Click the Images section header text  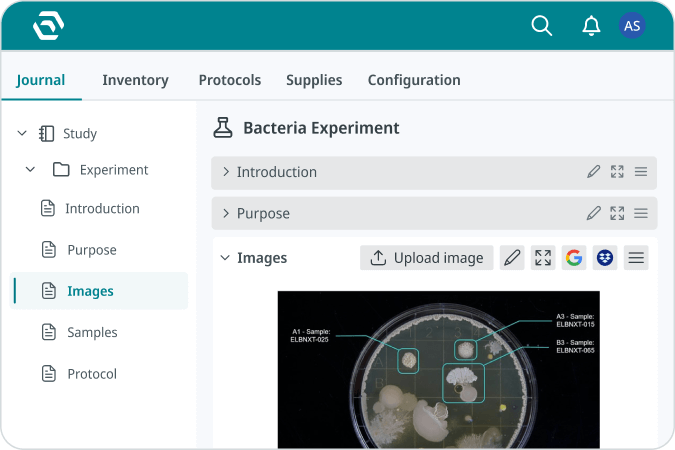click(262, 258)
